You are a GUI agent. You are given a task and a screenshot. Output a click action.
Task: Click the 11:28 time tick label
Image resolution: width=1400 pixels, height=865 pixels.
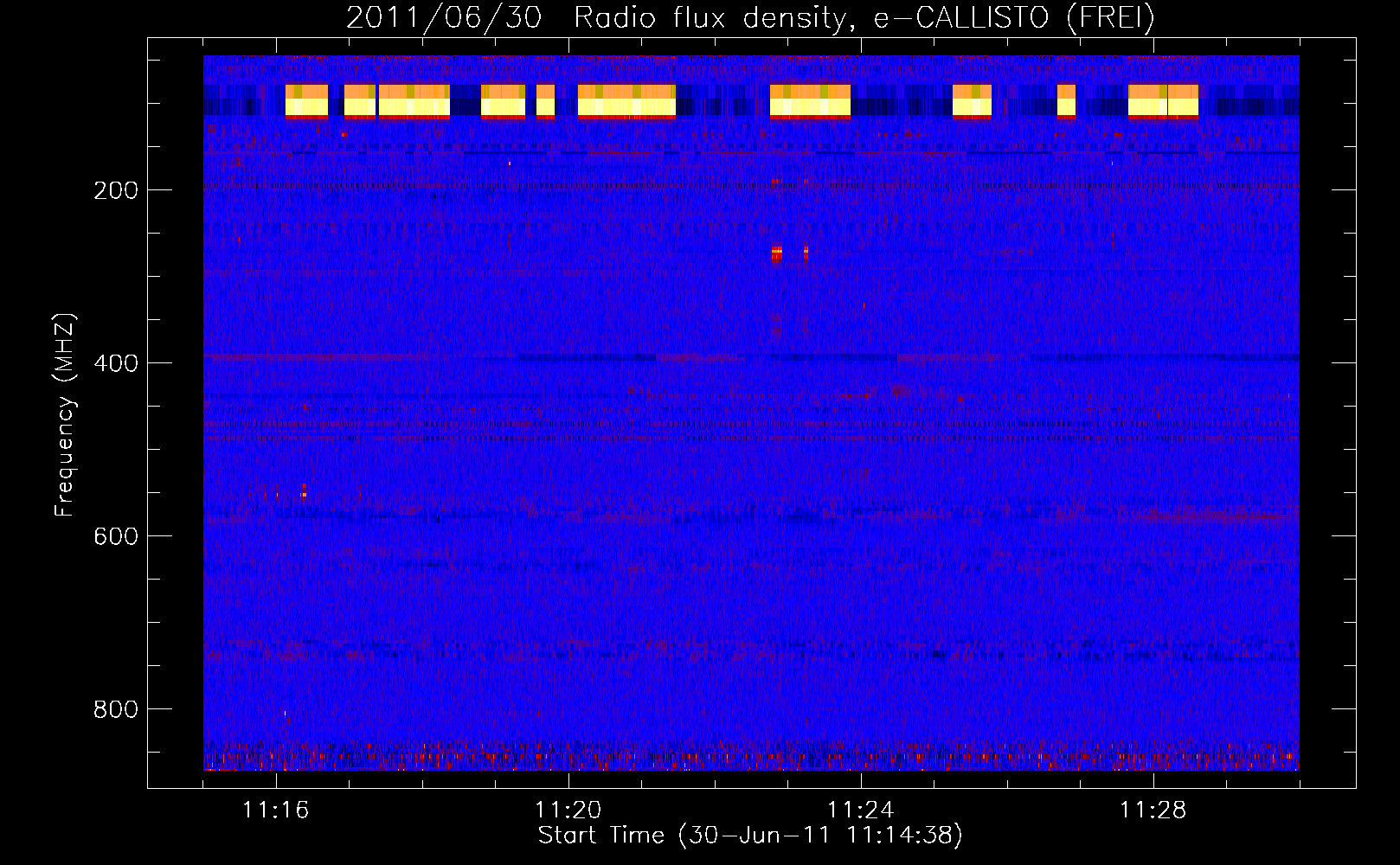(x=1153, y=811)
